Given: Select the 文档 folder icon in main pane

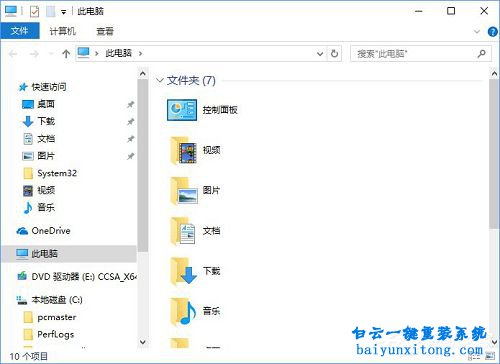Looking at the screenshot, I should click(183, 231).
